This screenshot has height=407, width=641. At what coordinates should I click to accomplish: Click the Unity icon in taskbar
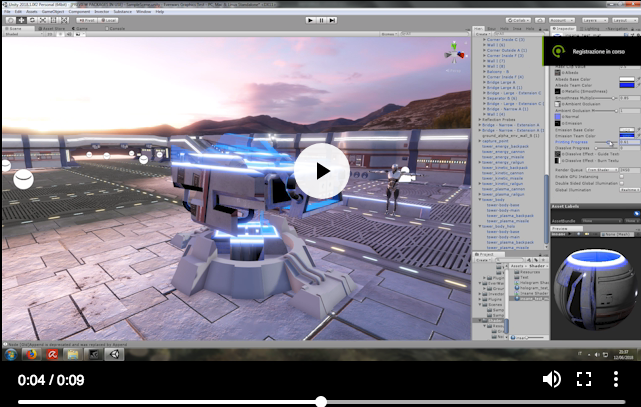point(114,354)
